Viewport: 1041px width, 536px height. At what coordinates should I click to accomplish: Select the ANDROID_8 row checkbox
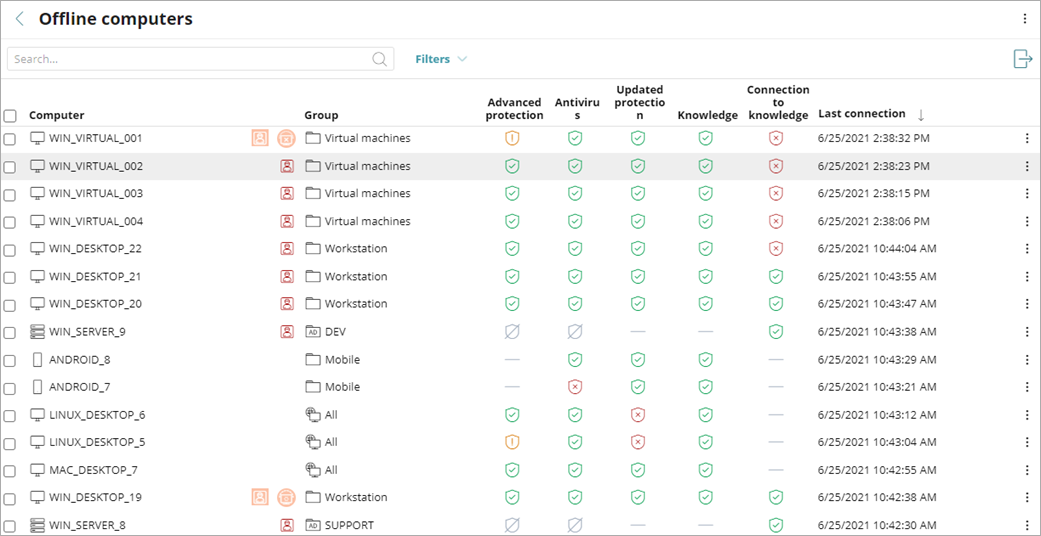coord(10,360)
